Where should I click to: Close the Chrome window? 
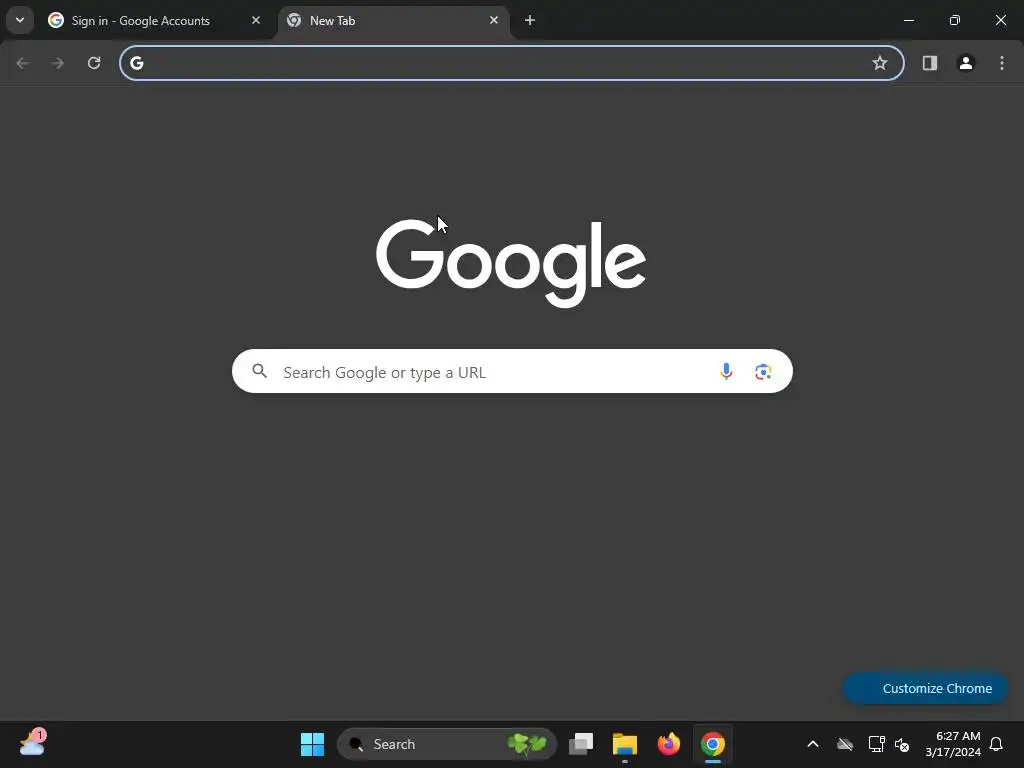click(1000, 20)
